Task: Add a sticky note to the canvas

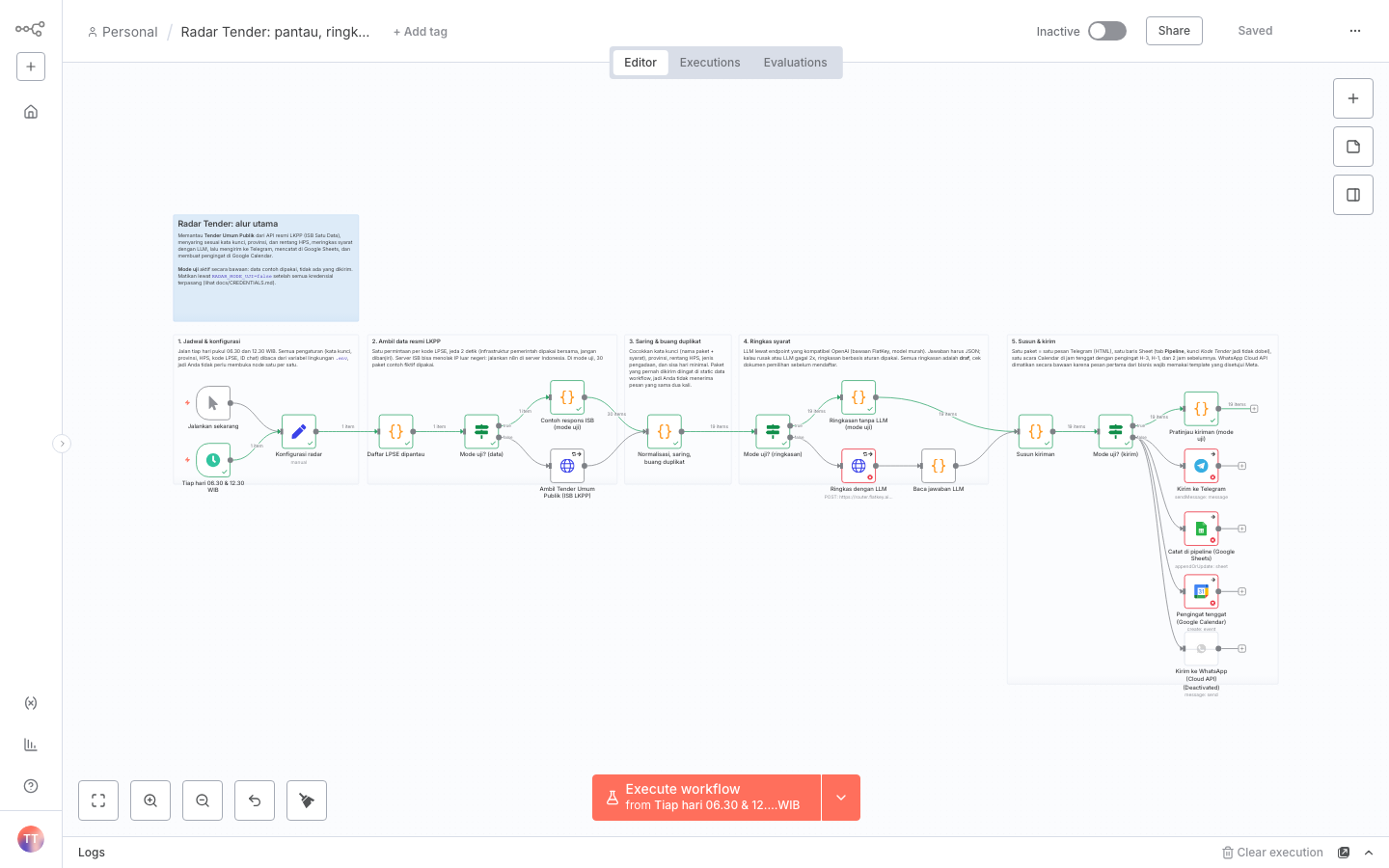Action: tap(1353, 147)
